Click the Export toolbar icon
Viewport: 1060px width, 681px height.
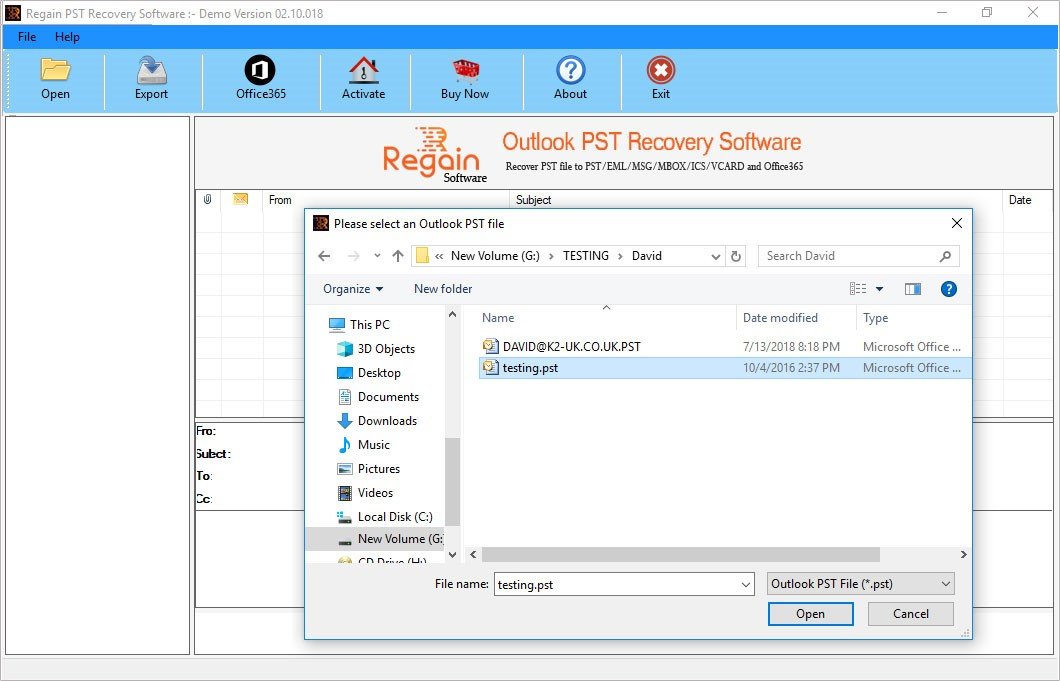(x=151, y=70)
